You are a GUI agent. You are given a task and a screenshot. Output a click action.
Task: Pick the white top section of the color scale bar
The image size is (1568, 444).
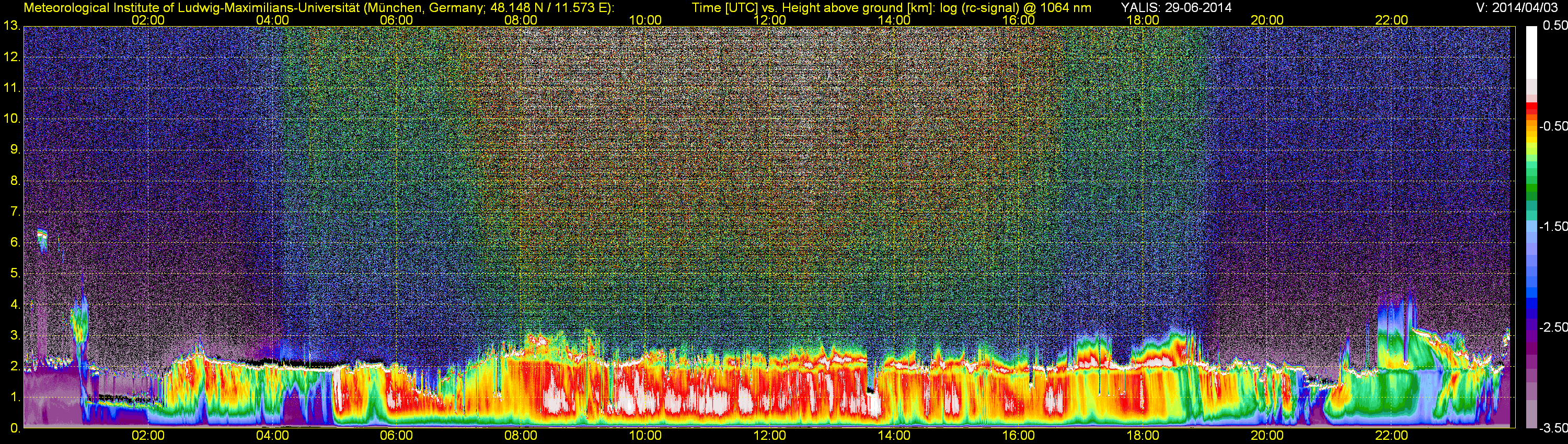coord(1531,52)
